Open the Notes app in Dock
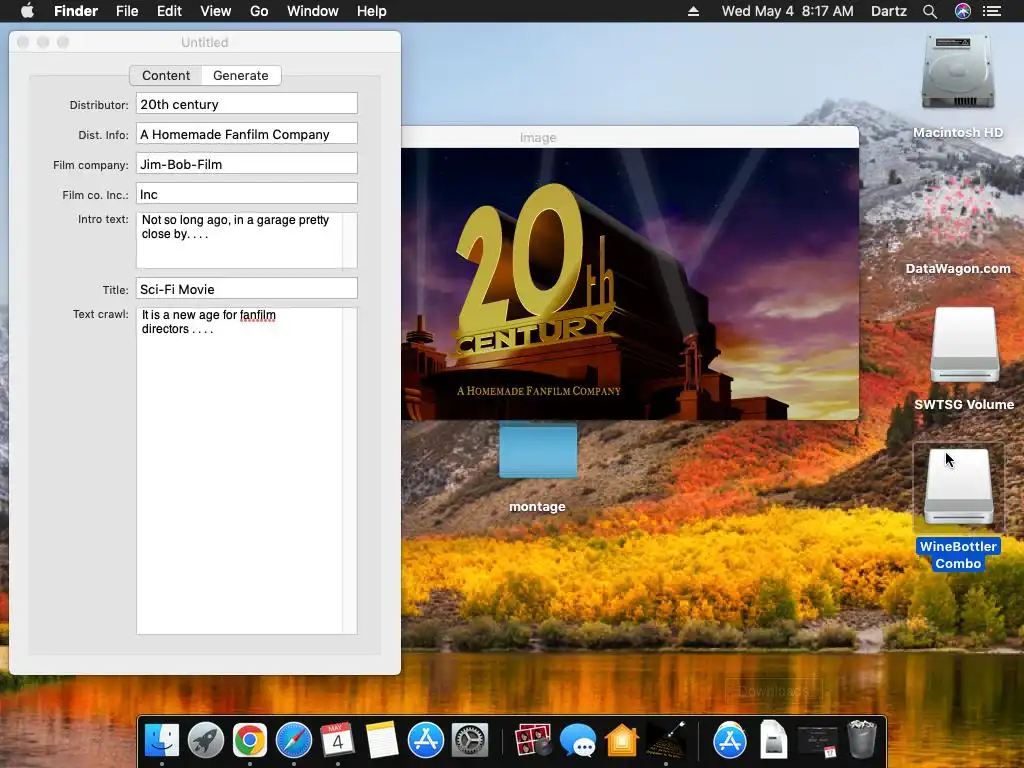 [x=382, y=741]
